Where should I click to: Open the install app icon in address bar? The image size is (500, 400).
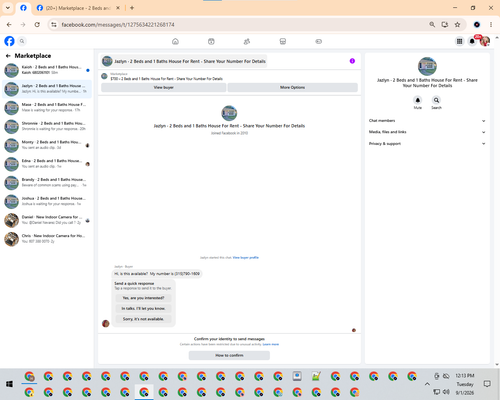(x=445, y=25)
